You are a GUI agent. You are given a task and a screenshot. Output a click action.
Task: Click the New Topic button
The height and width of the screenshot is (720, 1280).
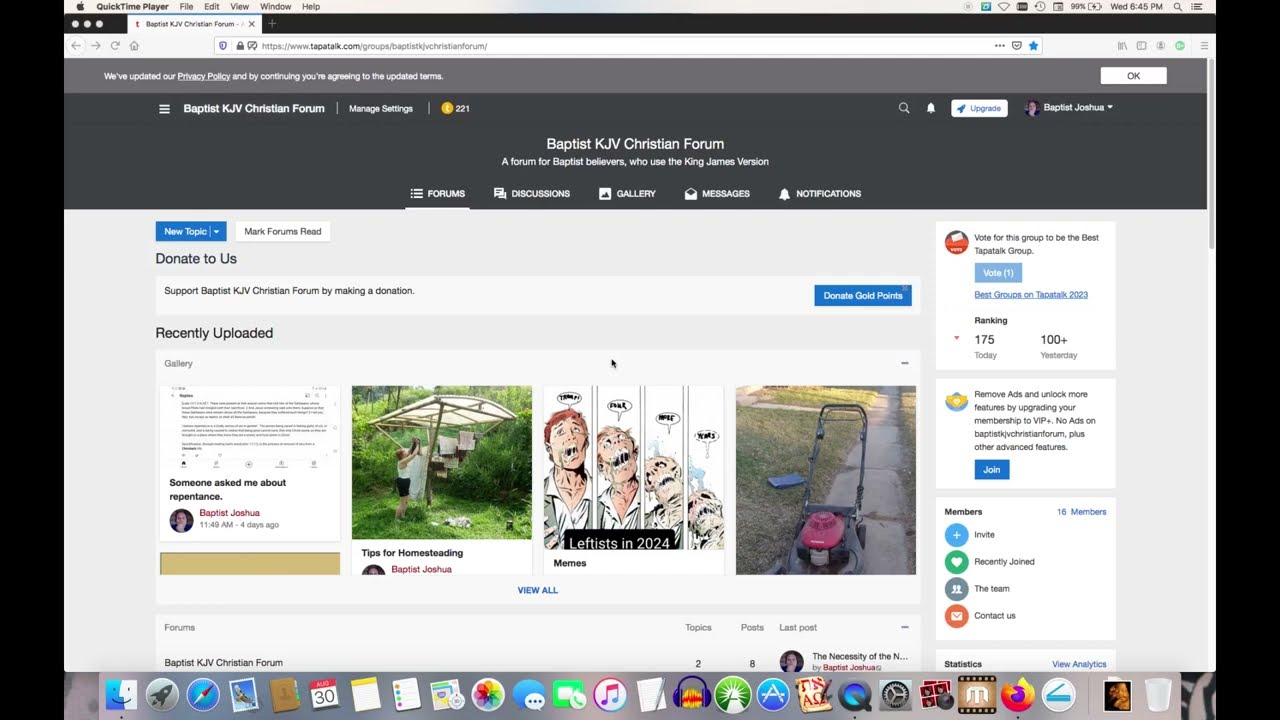point(184,231)
